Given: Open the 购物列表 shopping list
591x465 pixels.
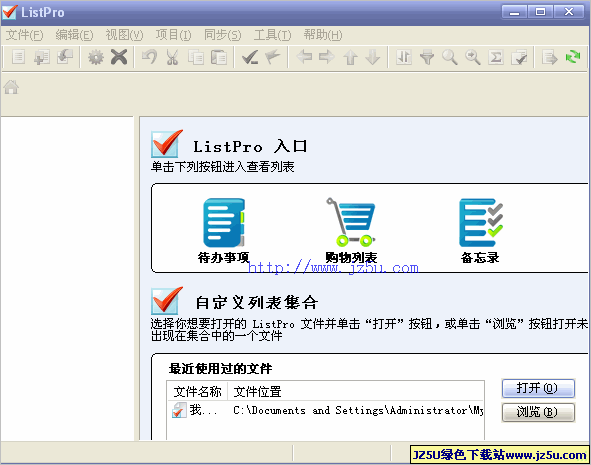Looking at the screenshot, I should pos(351,231).
